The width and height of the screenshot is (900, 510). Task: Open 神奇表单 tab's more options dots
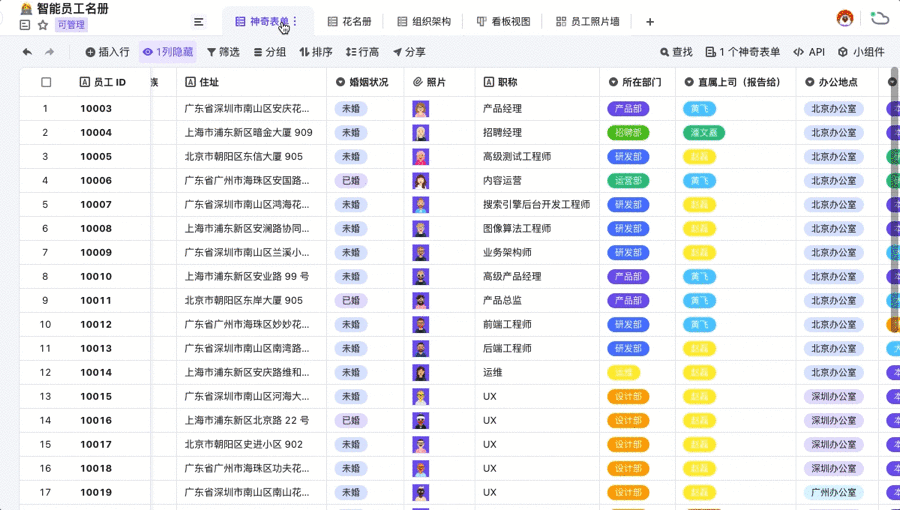click(295, 22)
